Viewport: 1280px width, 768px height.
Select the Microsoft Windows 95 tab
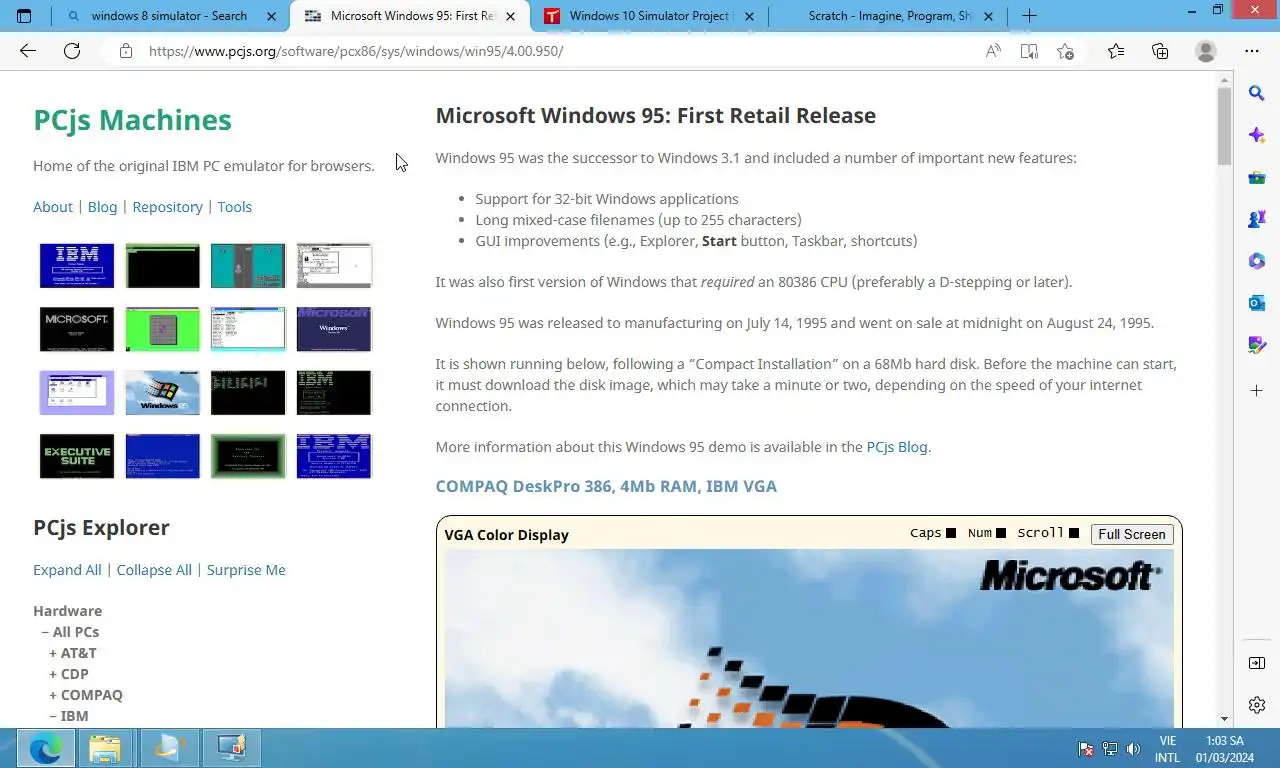point(410,16)
